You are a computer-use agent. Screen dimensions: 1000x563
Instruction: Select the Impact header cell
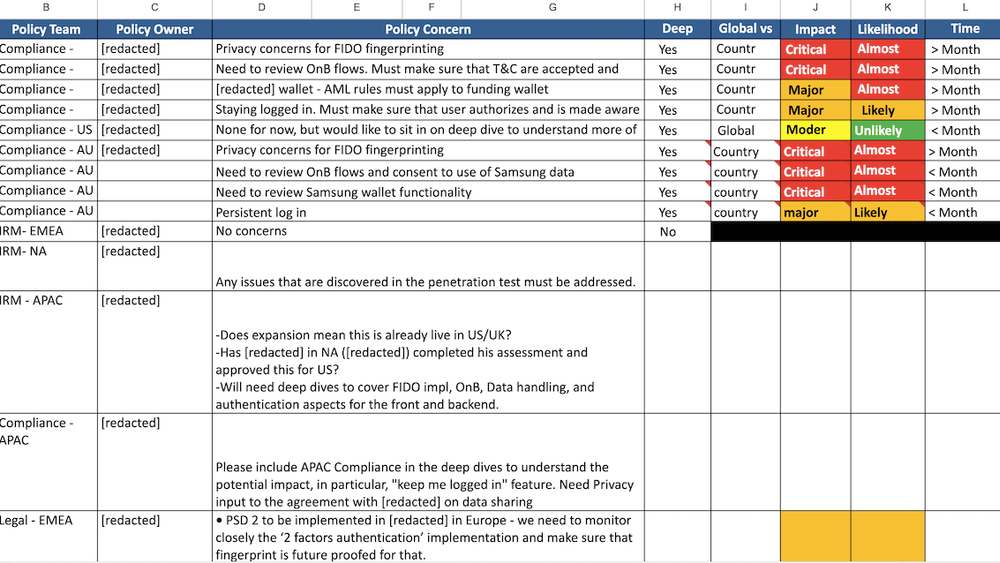815,29
